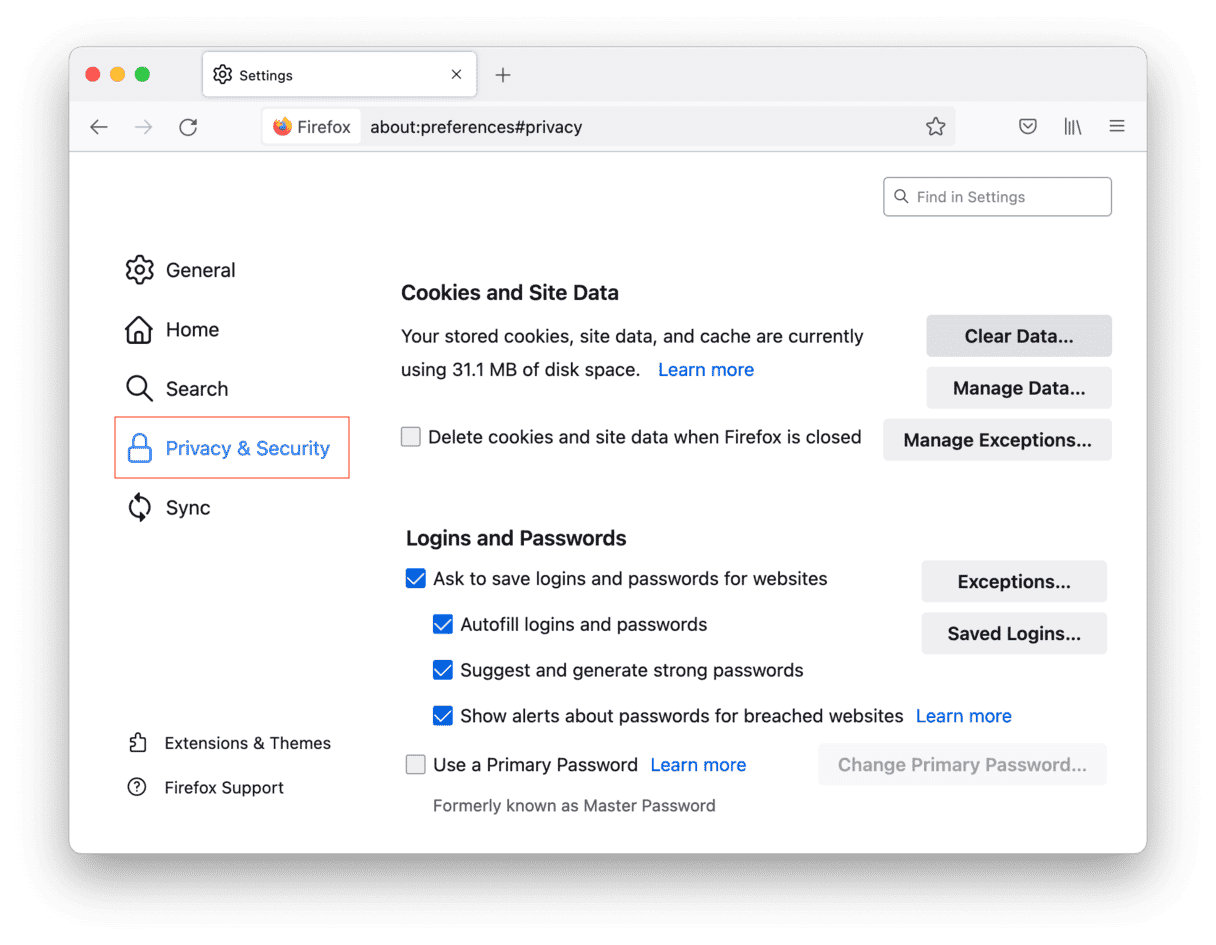1216x945 pixels.
Task: Open the Firefox hamburger application menu
Action: pyautogui.click(x=1117, y=127)
